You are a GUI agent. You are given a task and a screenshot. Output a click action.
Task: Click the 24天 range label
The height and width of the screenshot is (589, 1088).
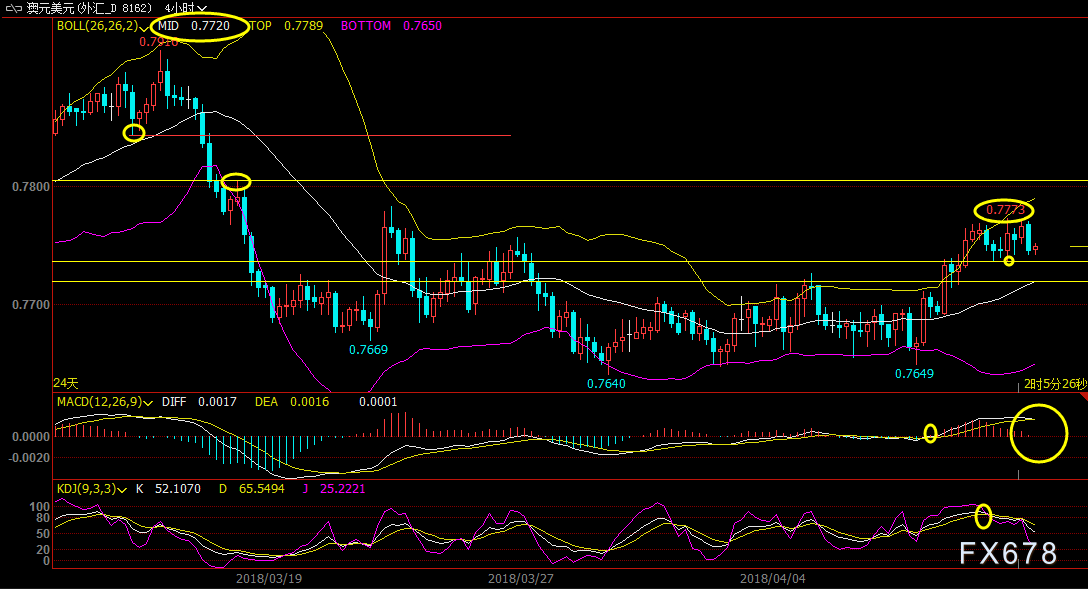(x=66, y=383)
